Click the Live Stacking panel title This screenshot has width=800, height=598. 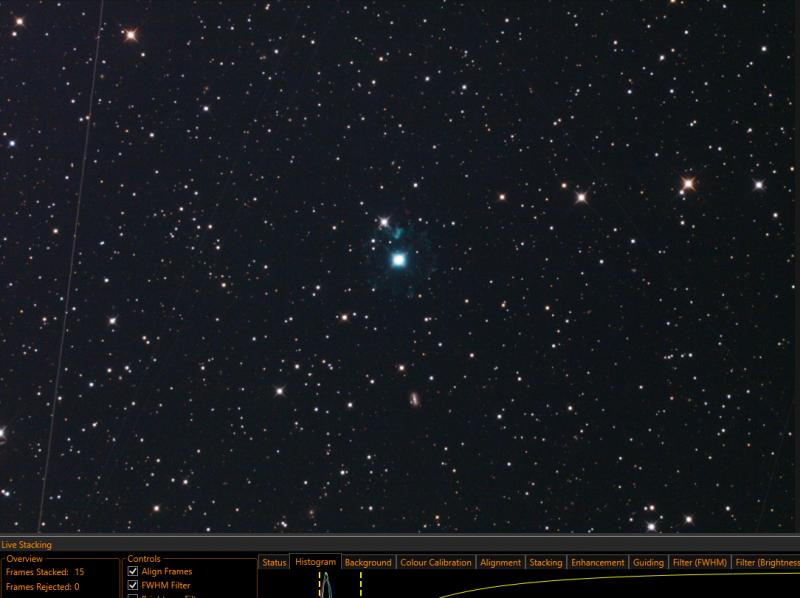click(x=27, y=544)
